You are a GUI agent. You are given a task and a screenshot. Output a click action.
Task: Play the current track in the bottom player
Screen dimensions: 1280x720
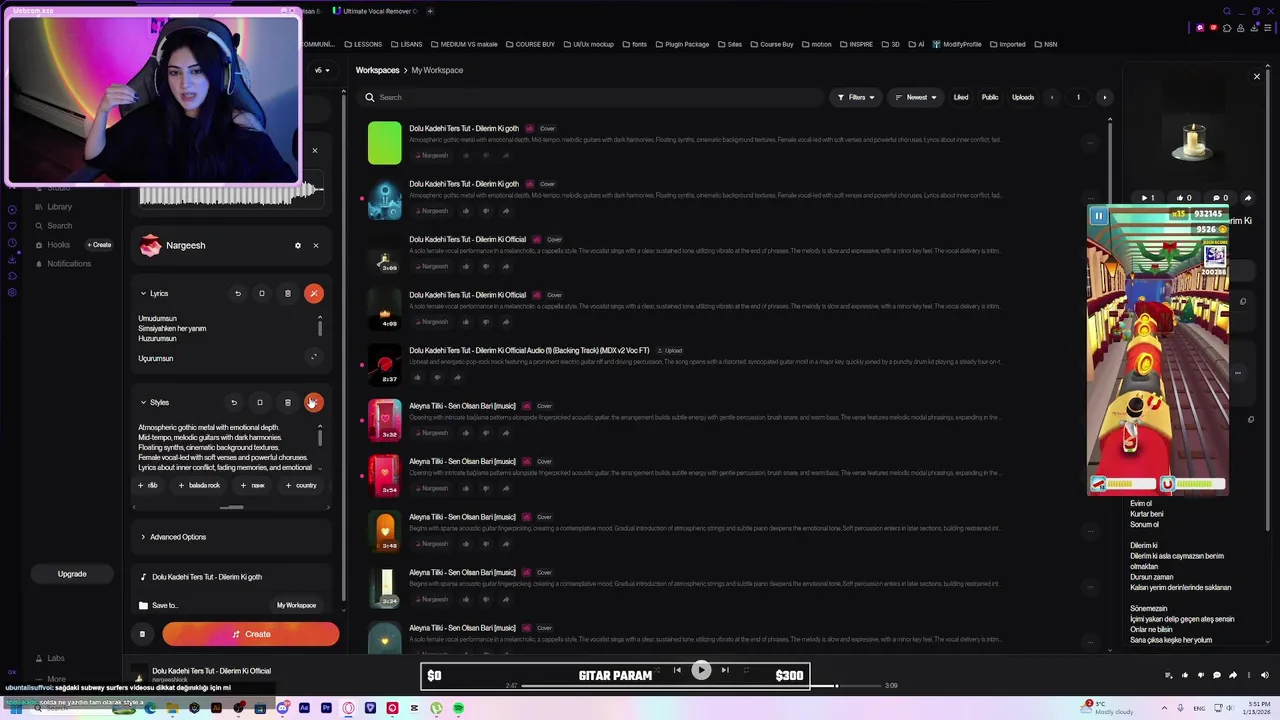[701, 670]
